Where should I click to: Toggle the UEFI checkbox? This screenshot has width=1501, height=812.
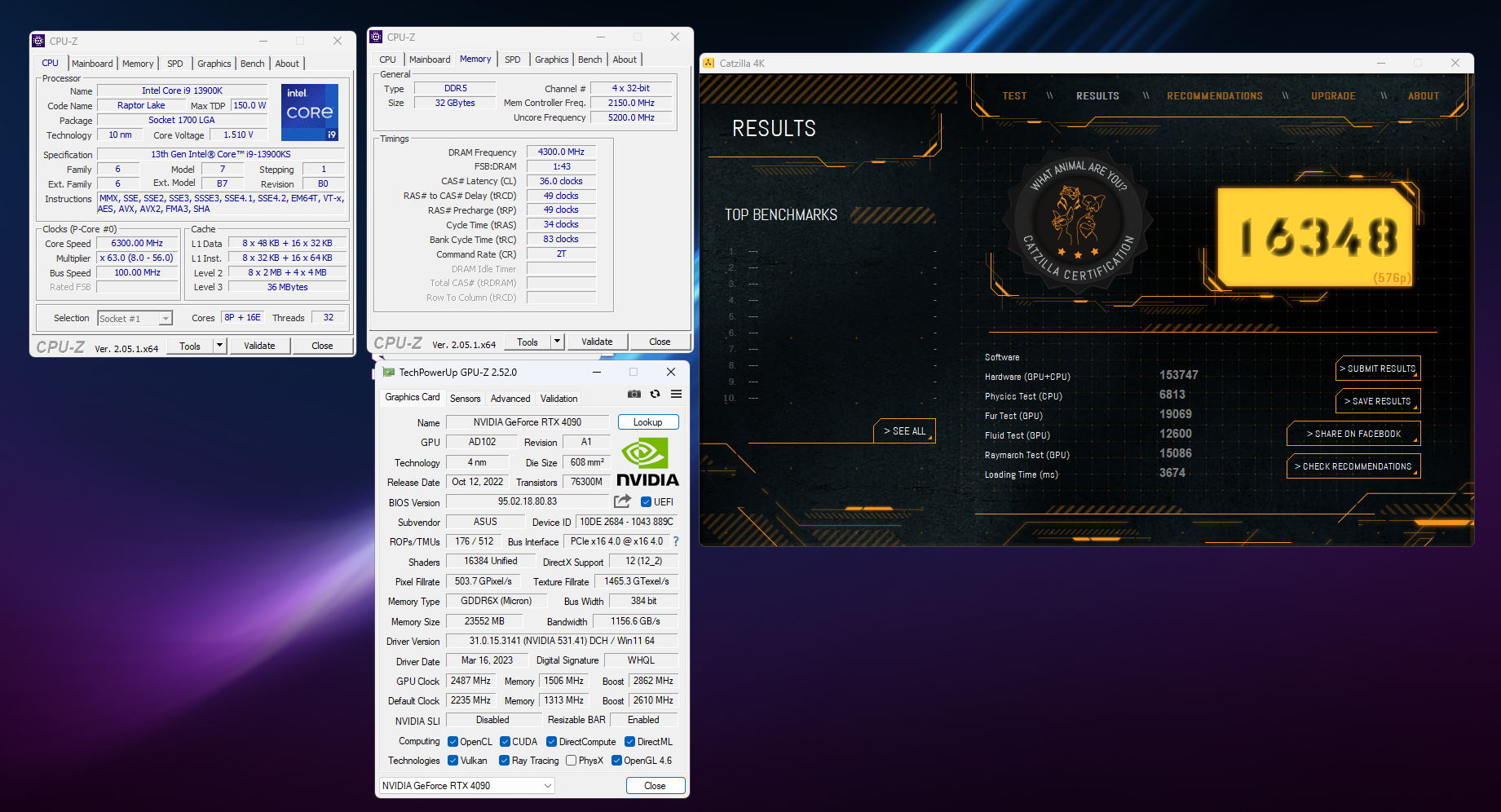click(646, 502)
